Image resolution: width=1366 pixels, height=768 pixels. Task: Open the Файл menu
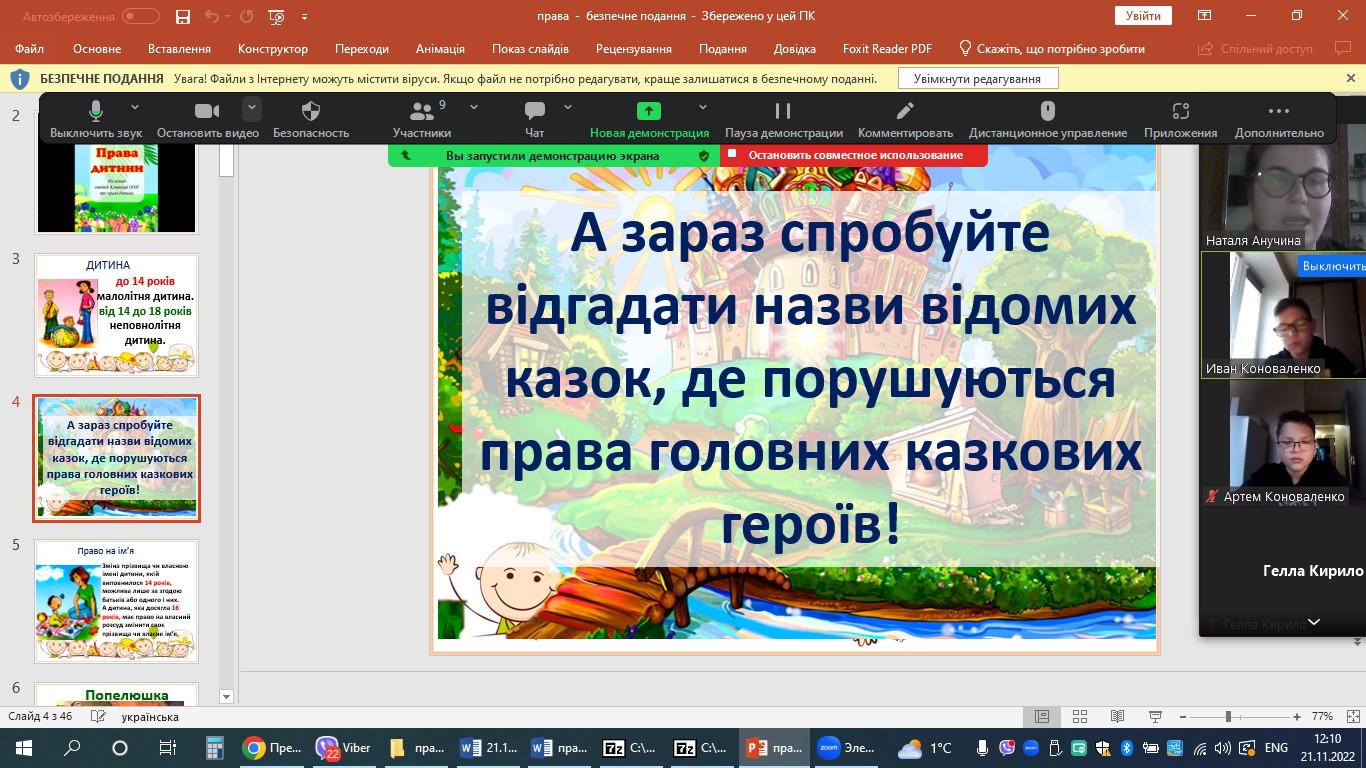pyautogui.click(x=29, y=49)
